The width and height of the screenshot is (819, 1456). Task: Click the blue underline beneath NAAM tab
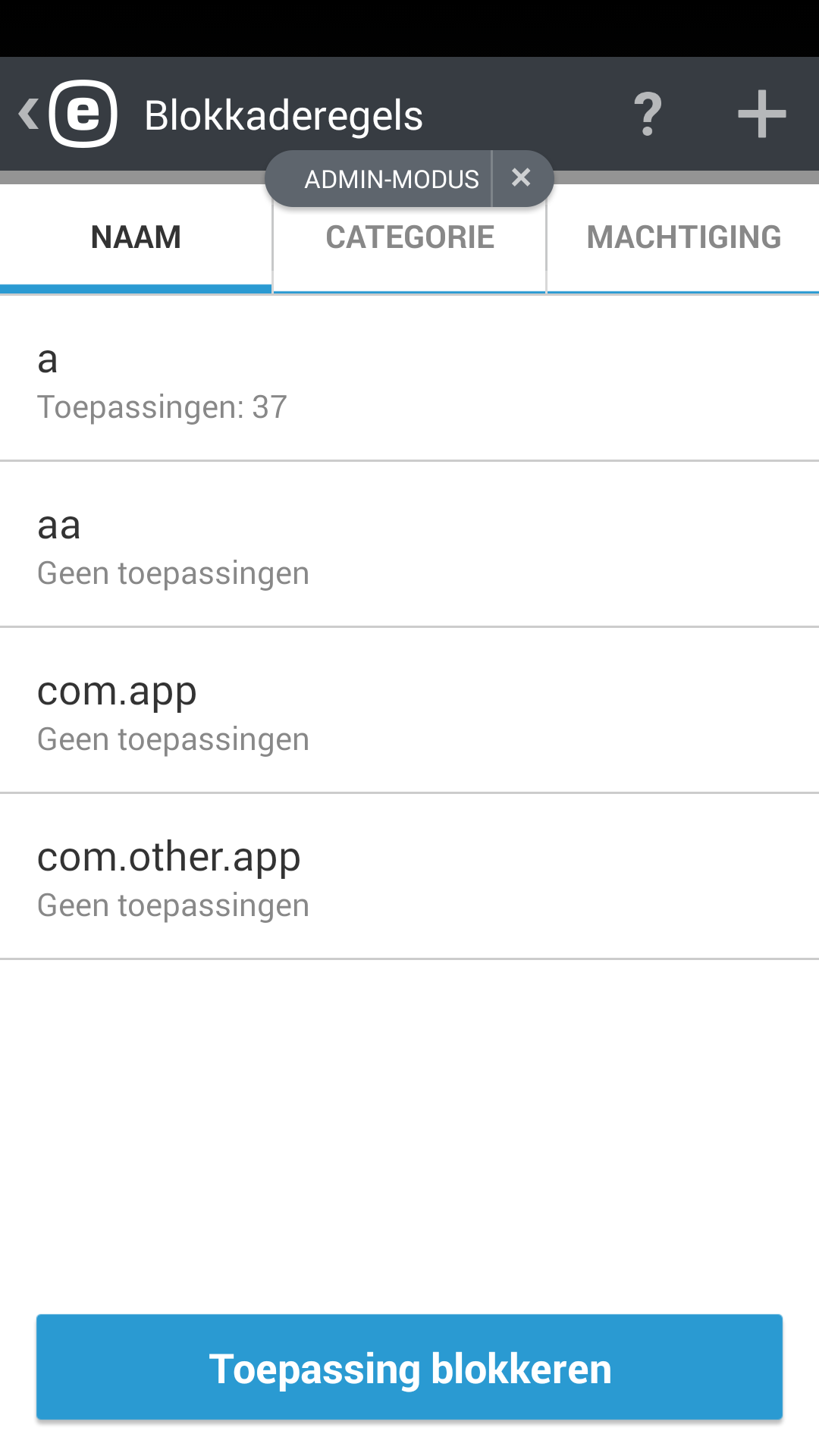click(x=136, y=289)
